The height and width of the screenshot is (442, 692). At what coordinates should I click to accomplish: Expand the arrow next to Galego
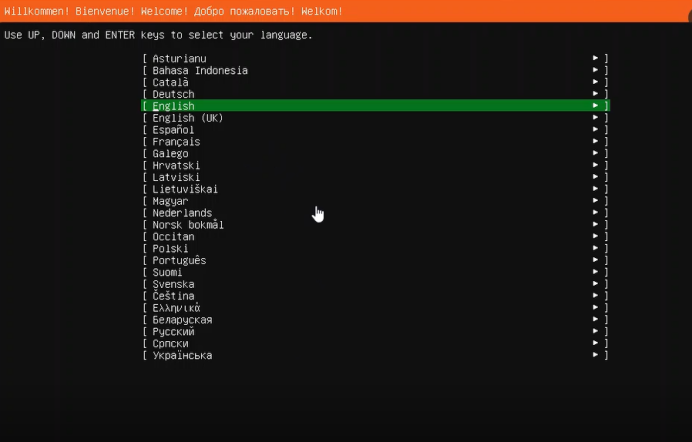[x=596, y=154]
